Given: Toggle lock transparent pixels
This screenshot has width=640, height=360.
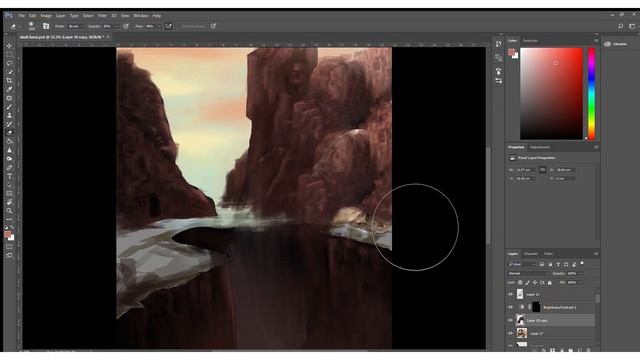Looking at the screenshot, I should 520,282.
